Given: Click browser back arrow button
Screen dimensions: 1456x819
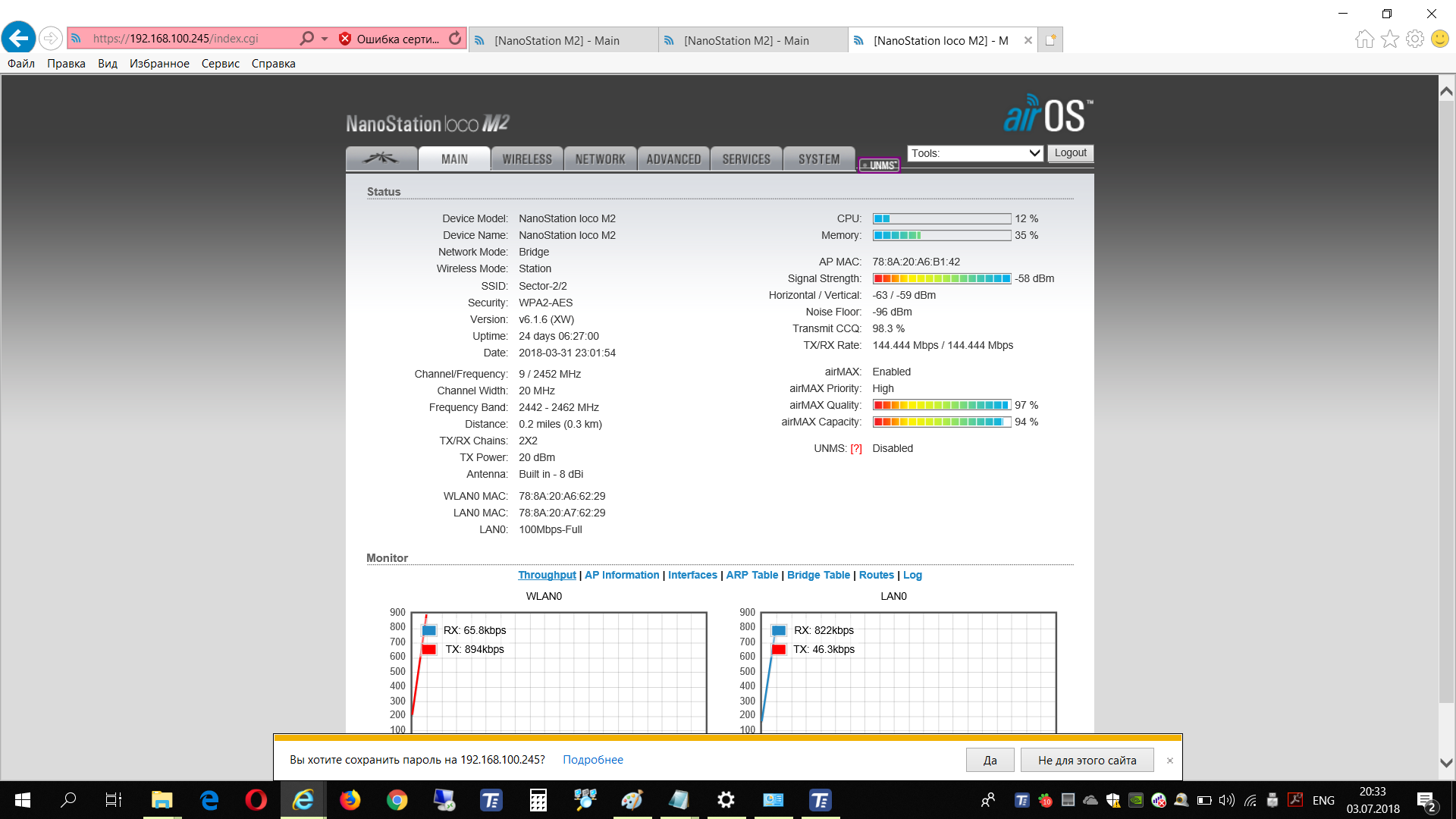Looking at the screenshot, I should pyautogui.click(x=19, y=38).
